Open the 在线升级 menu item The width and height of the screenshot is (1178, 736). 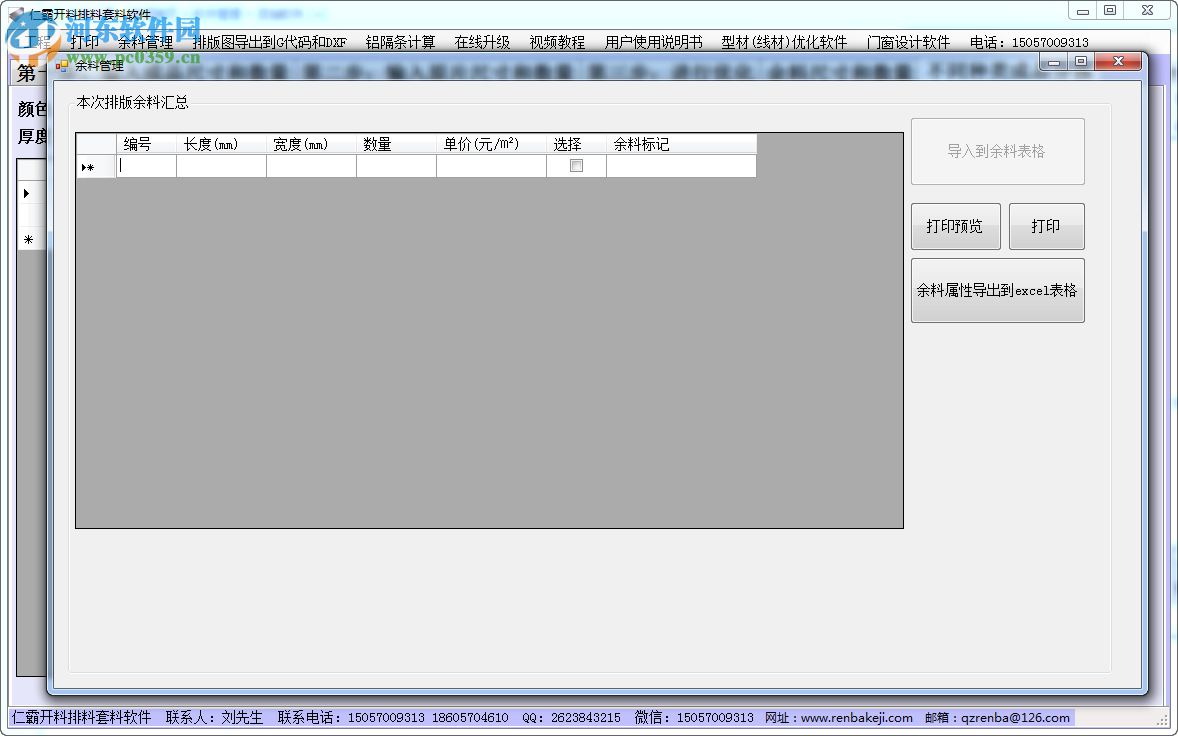[x=482, y=43]
